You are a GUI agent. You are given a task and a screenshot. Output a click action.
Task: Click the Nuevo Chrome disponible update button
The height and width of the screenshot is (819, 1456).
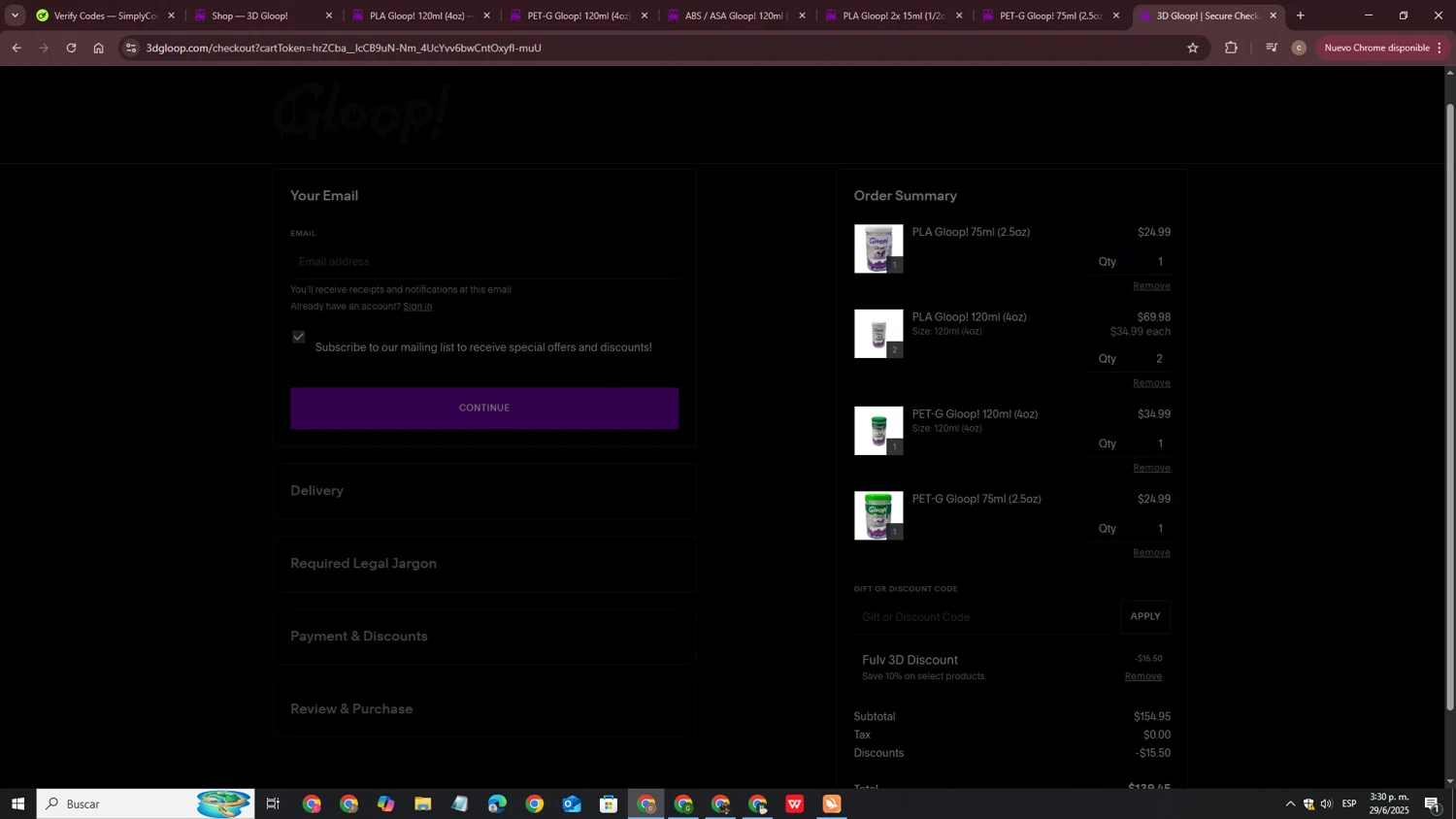point(1385,48)
